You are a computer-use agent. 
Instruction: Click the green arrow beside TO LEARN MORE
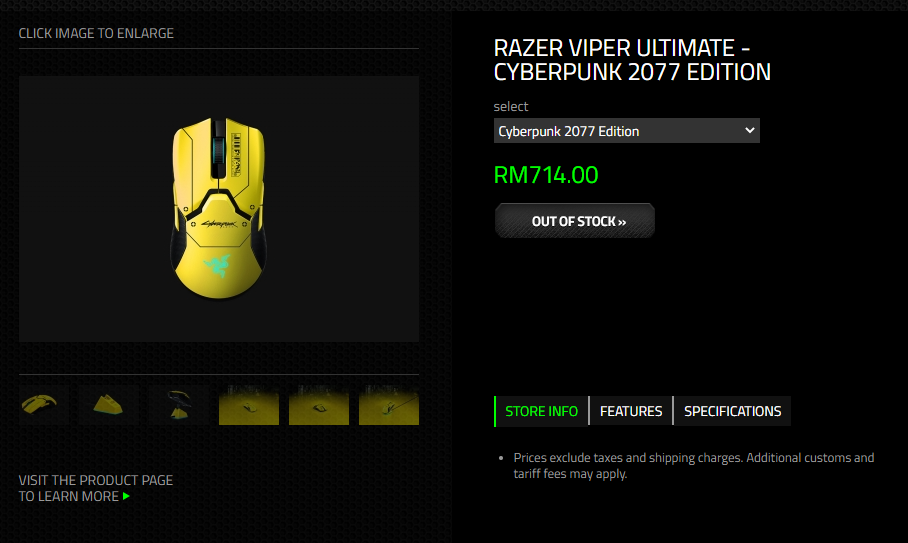coord(126,496)
